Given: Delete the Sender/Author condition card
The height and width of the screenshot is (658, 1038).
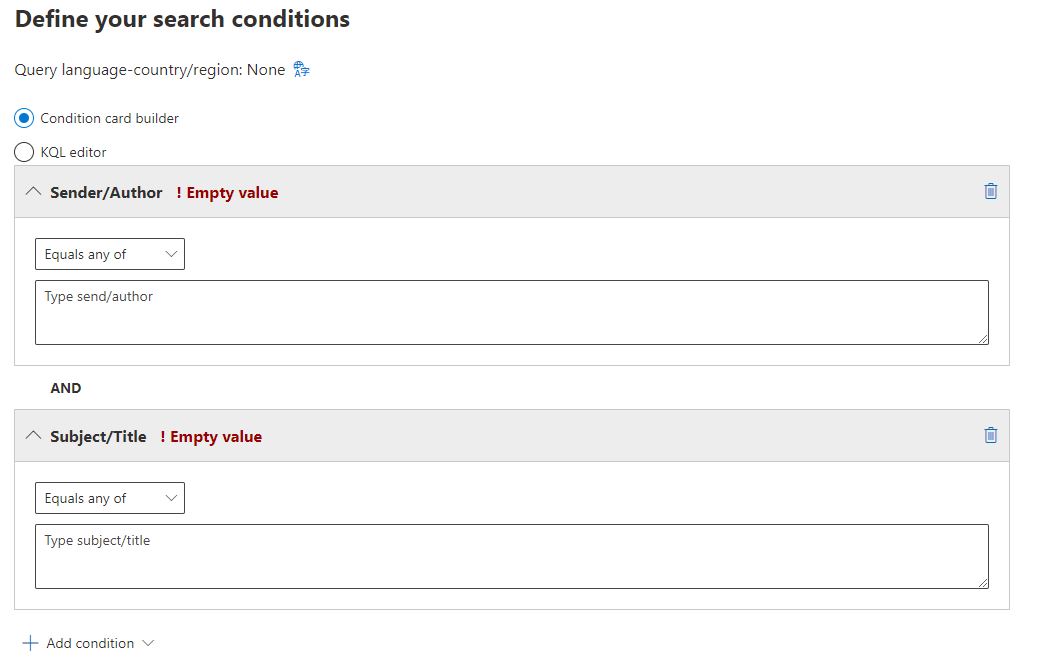Looking at the screenshot, I should click(990, 191).
